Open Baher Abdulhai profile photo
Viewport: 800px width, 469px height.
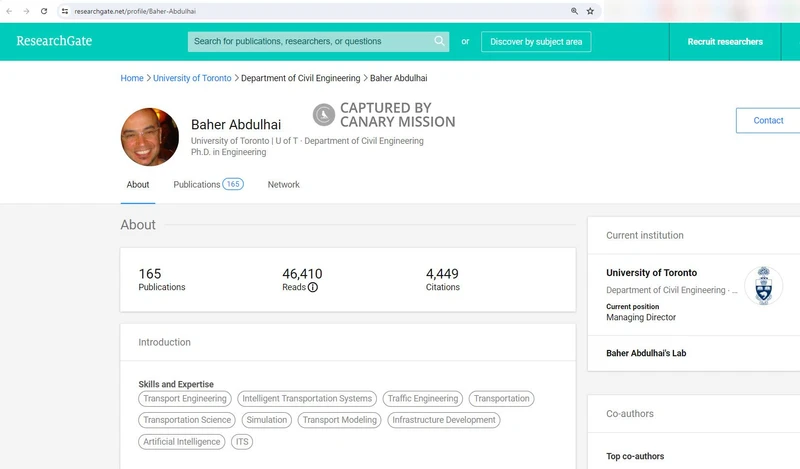tap(149, 137)
